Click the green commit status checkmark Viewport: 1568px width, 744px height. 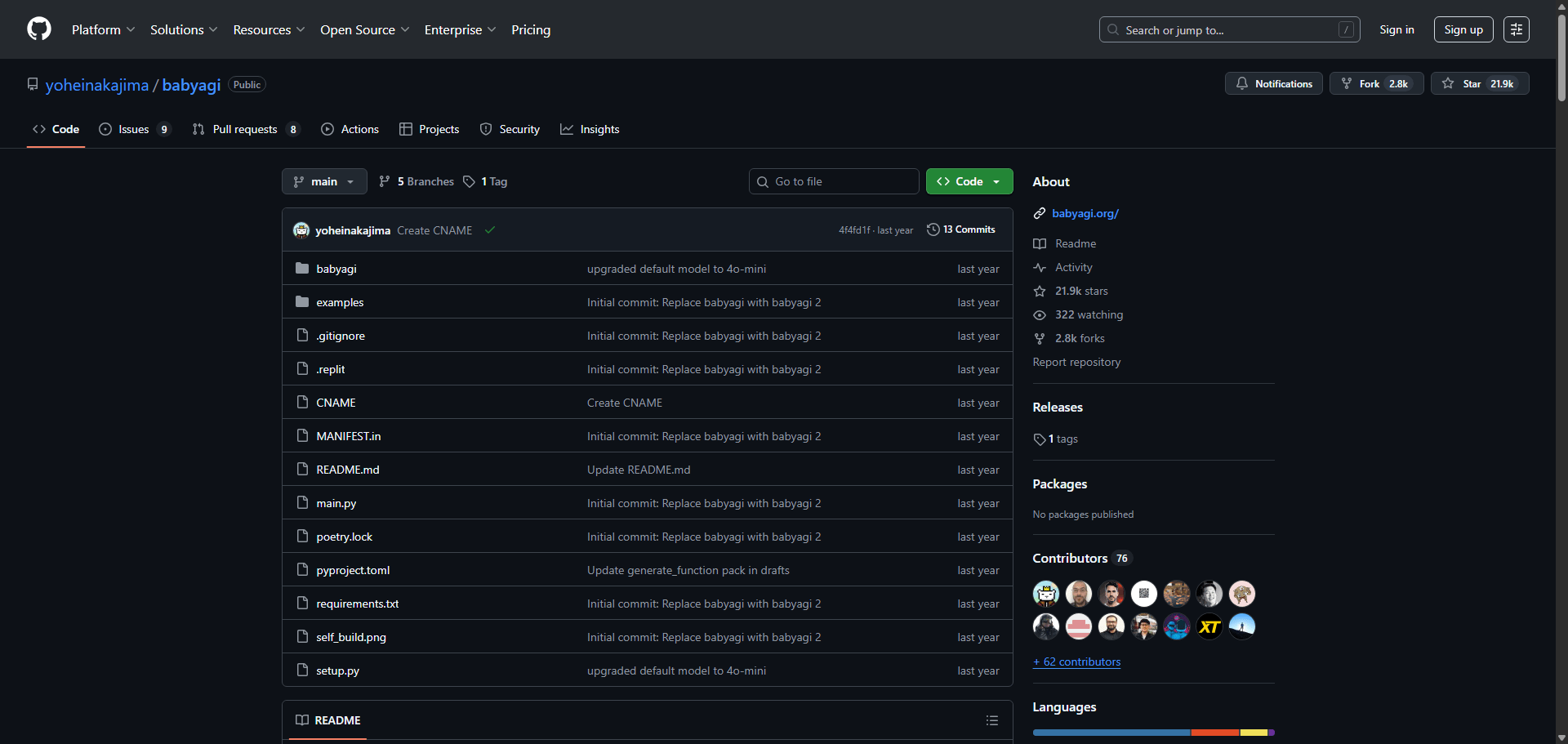pos(490,230)
